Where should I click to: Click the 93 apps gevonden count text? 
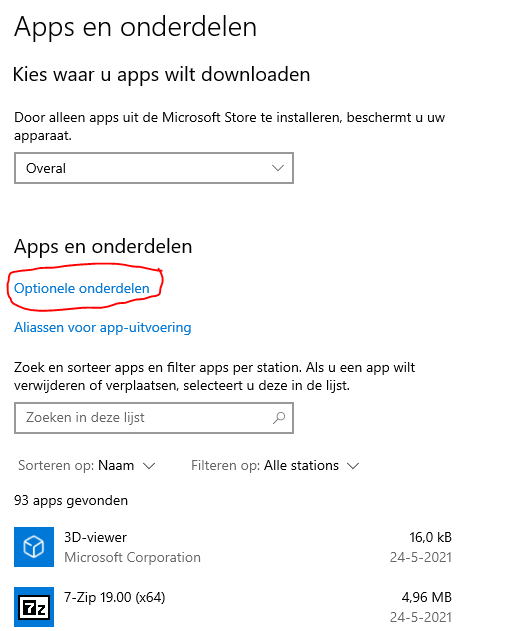[71, 501]
